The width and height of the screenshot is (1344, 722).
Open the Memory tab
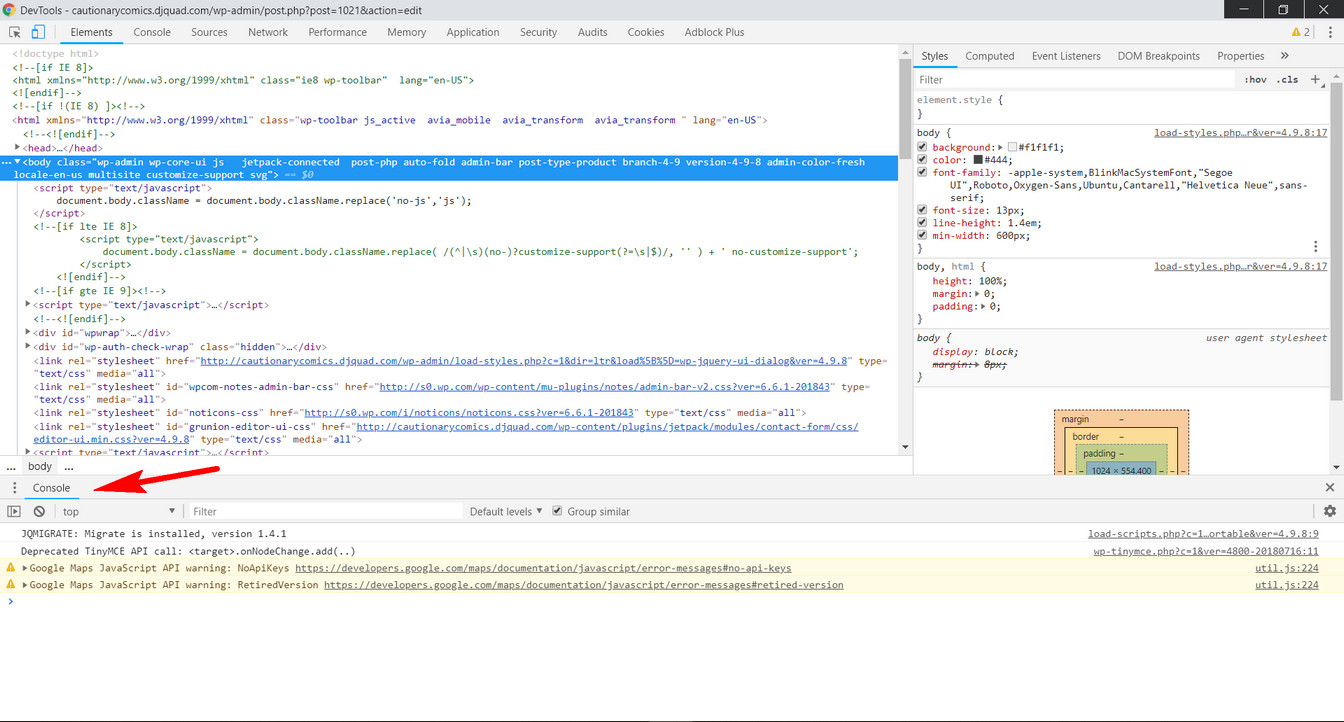pyautogui.click(x=407, y=32)
